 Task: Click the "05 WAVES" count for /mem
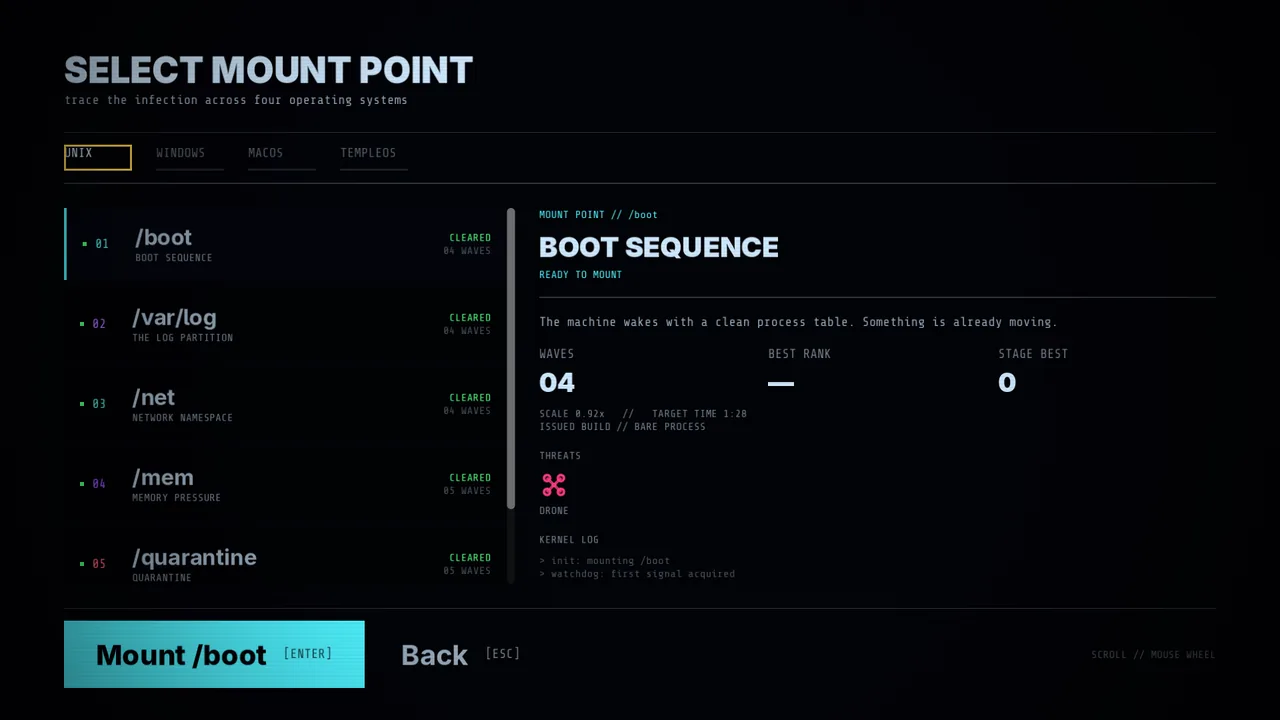coord(467,491)
